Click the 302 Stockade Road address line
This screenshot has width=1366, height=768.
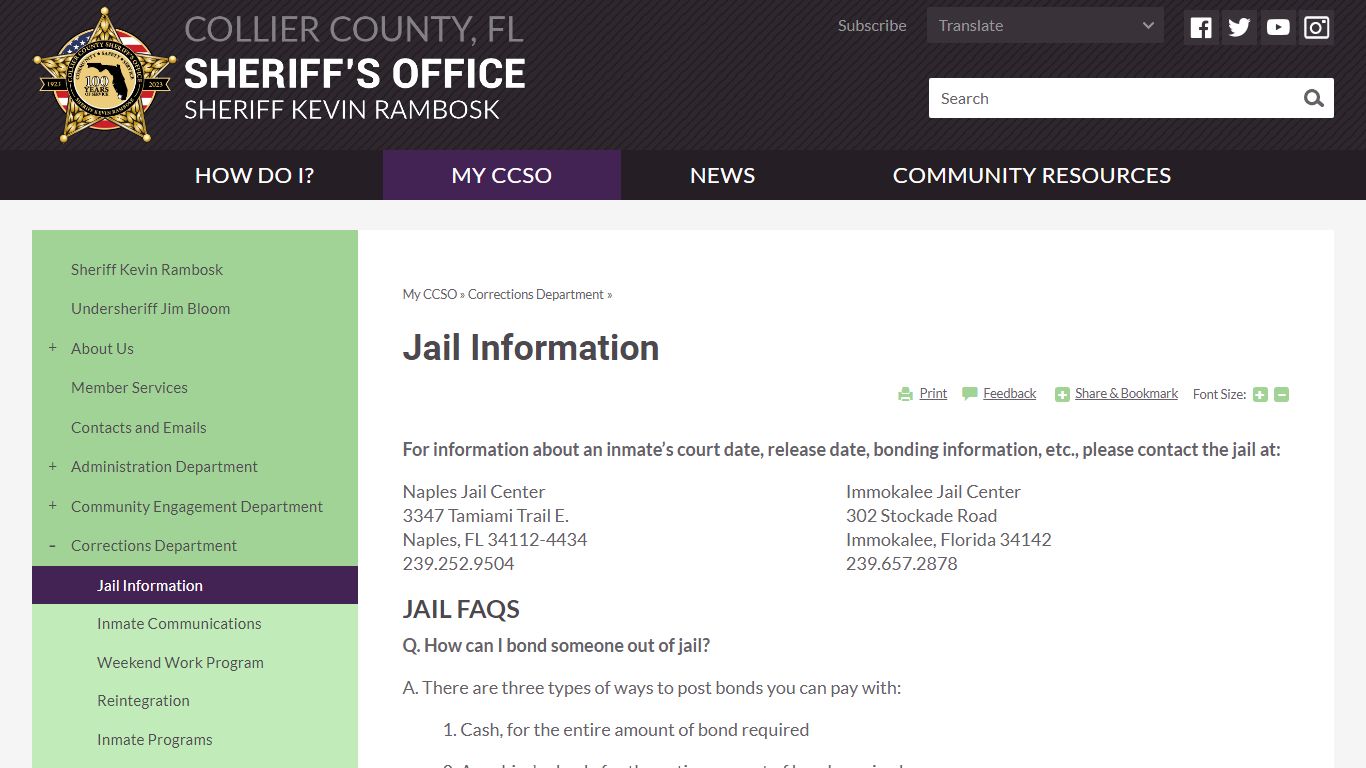tap(922, 515)
